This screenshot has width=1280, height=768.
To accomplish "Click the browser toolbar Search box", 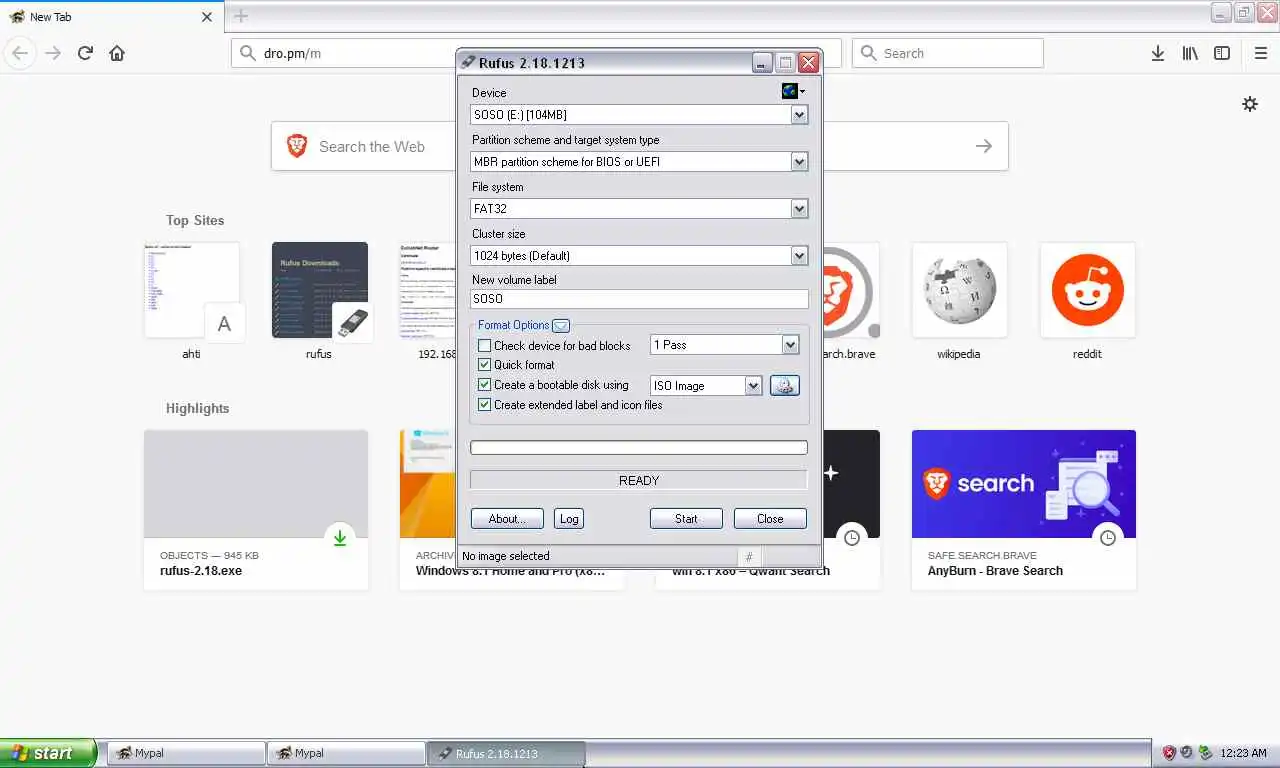I will tap(947, 53).
